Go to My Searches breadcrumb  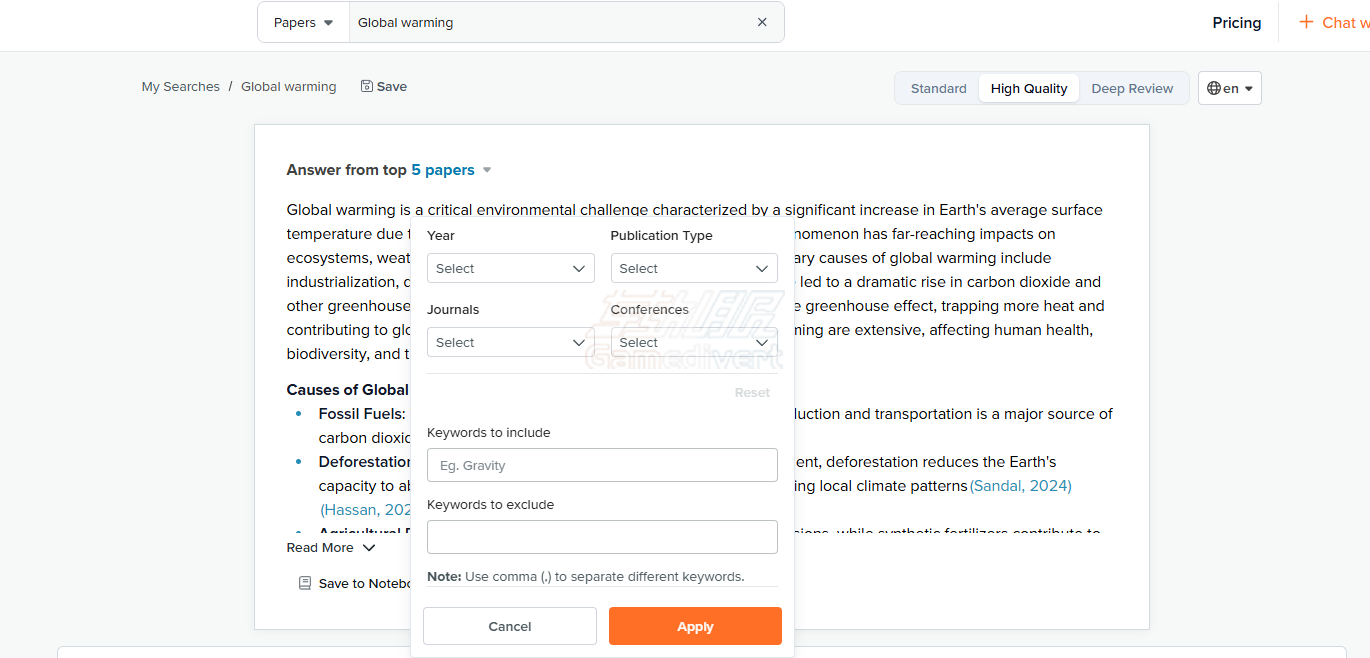coord(181,86)
